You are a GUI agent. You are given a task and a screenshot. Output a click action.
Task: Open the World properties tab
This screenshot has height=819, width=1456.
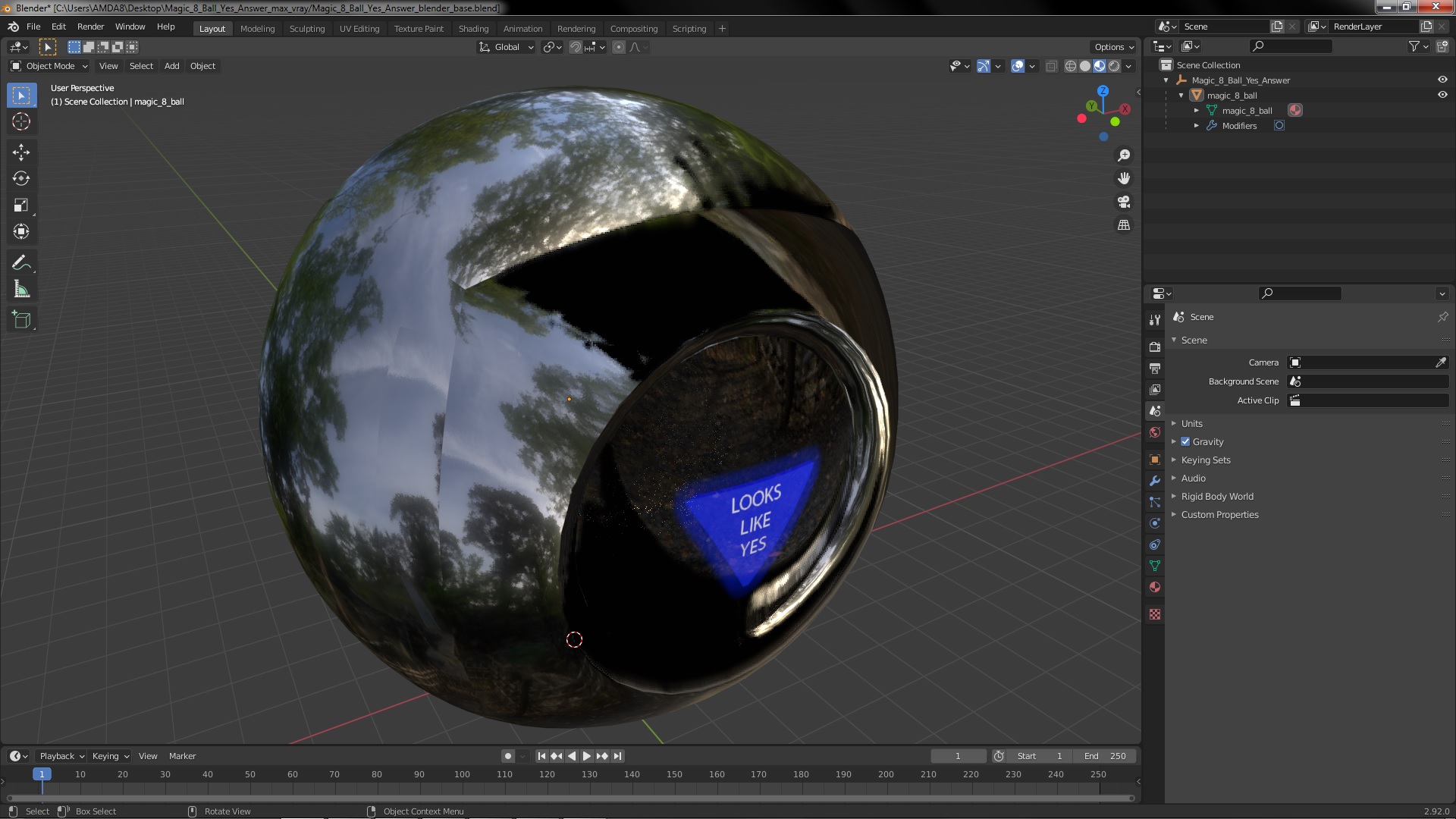click(1155, 432)
